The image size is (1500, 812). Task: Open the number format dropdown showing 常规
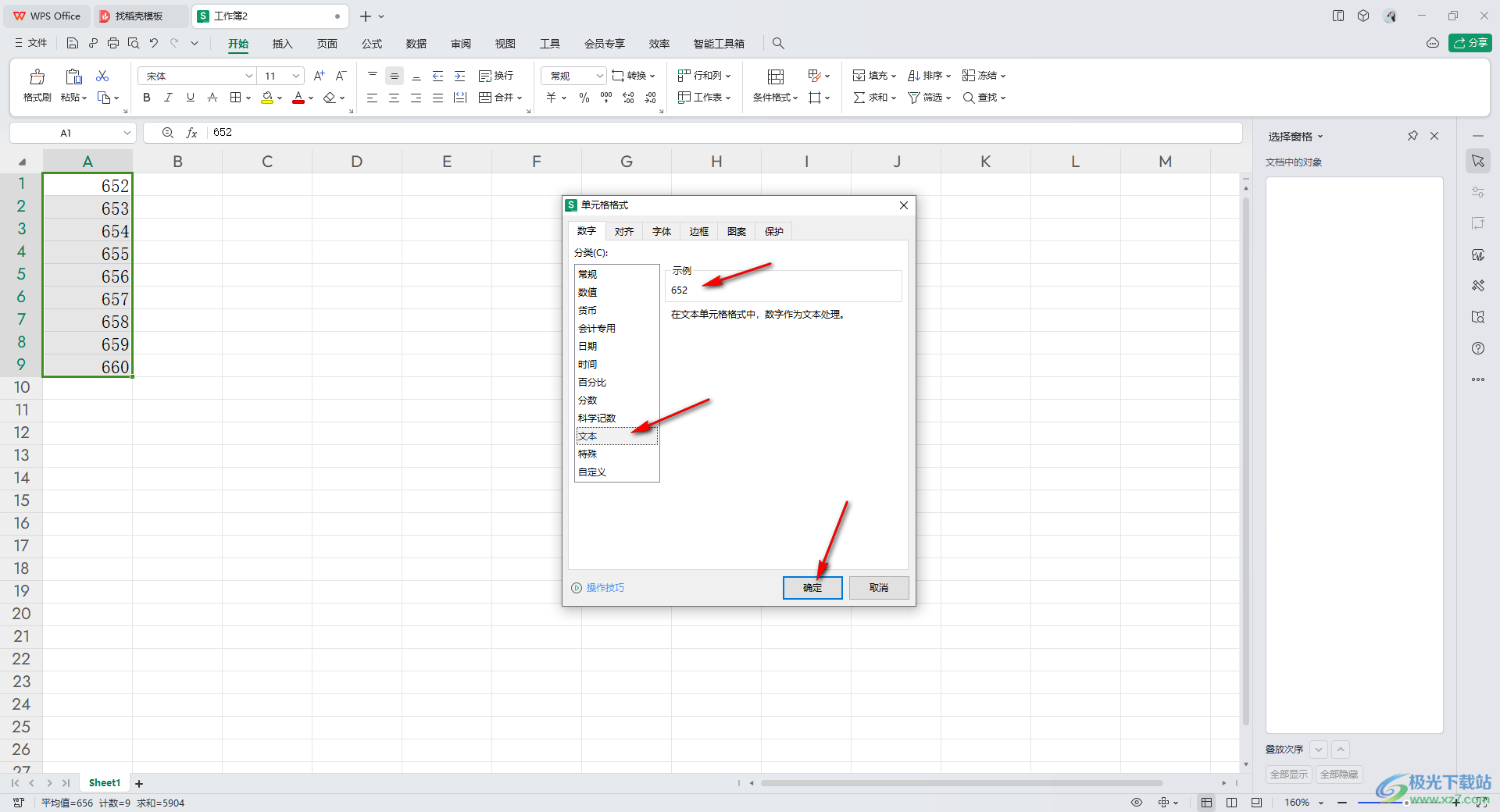[x=600, y=76]
